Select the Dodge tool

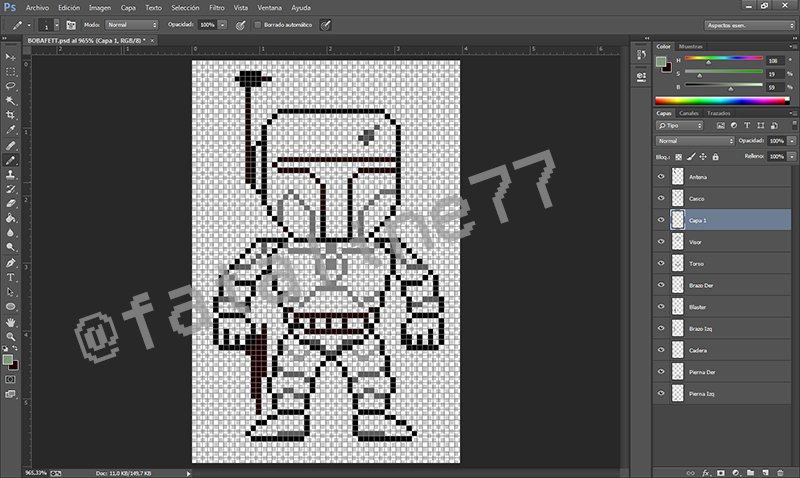coord(10,247)
